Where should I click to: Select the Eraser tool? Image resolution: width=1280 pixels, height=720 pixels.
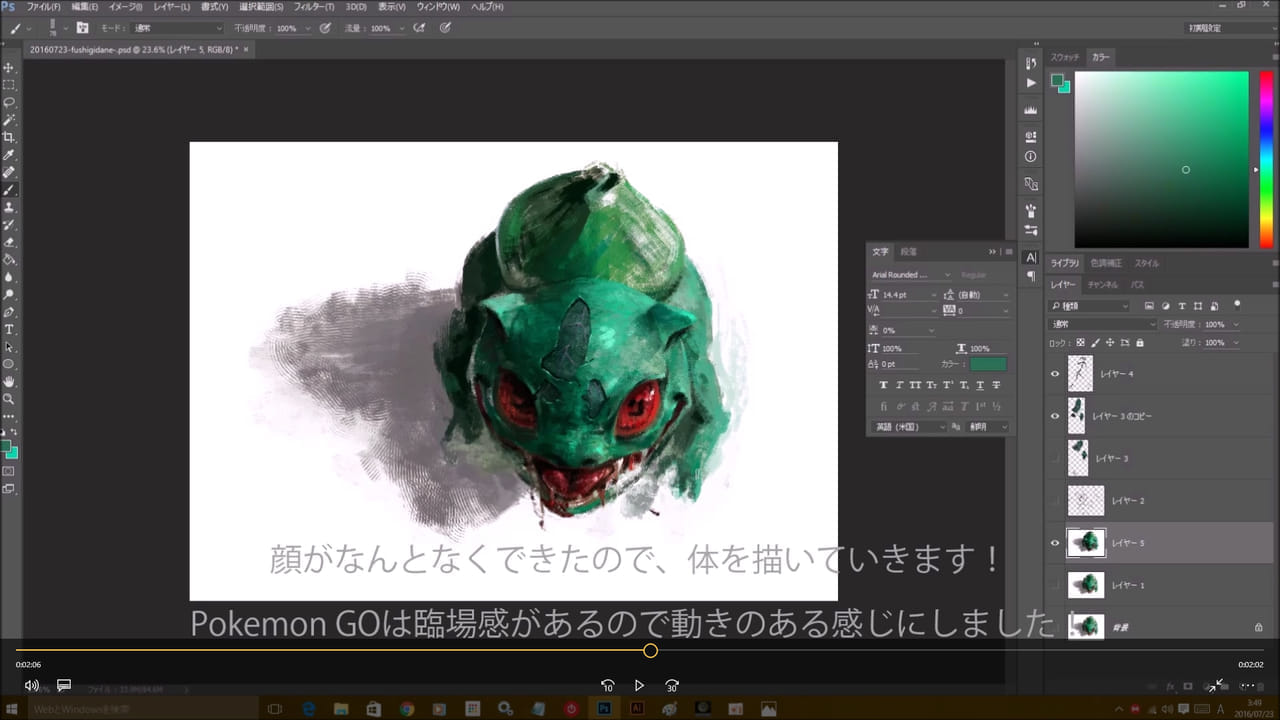pos(9,242)
